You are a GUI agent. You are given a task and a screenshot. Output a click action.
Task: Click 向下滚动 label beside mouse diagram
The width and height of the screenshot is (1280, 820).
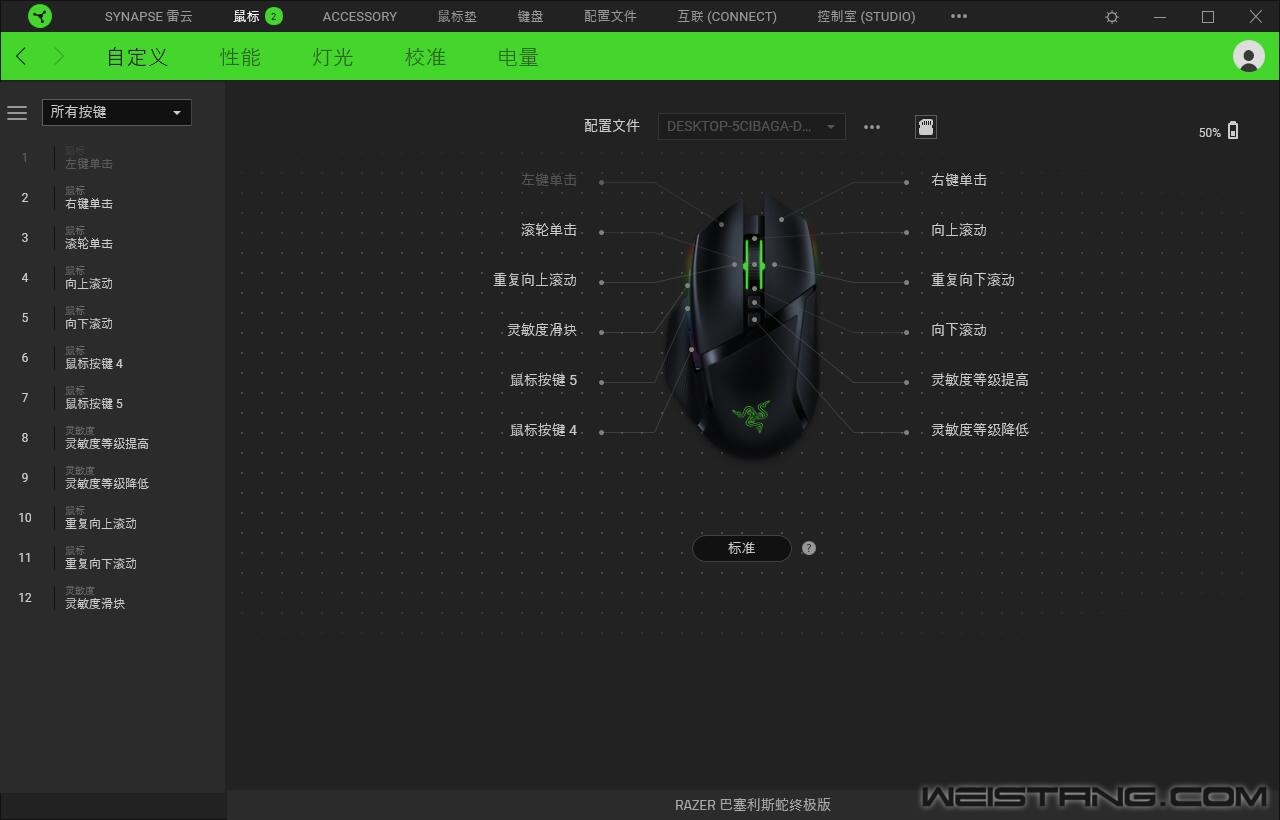tap(959, 330)
